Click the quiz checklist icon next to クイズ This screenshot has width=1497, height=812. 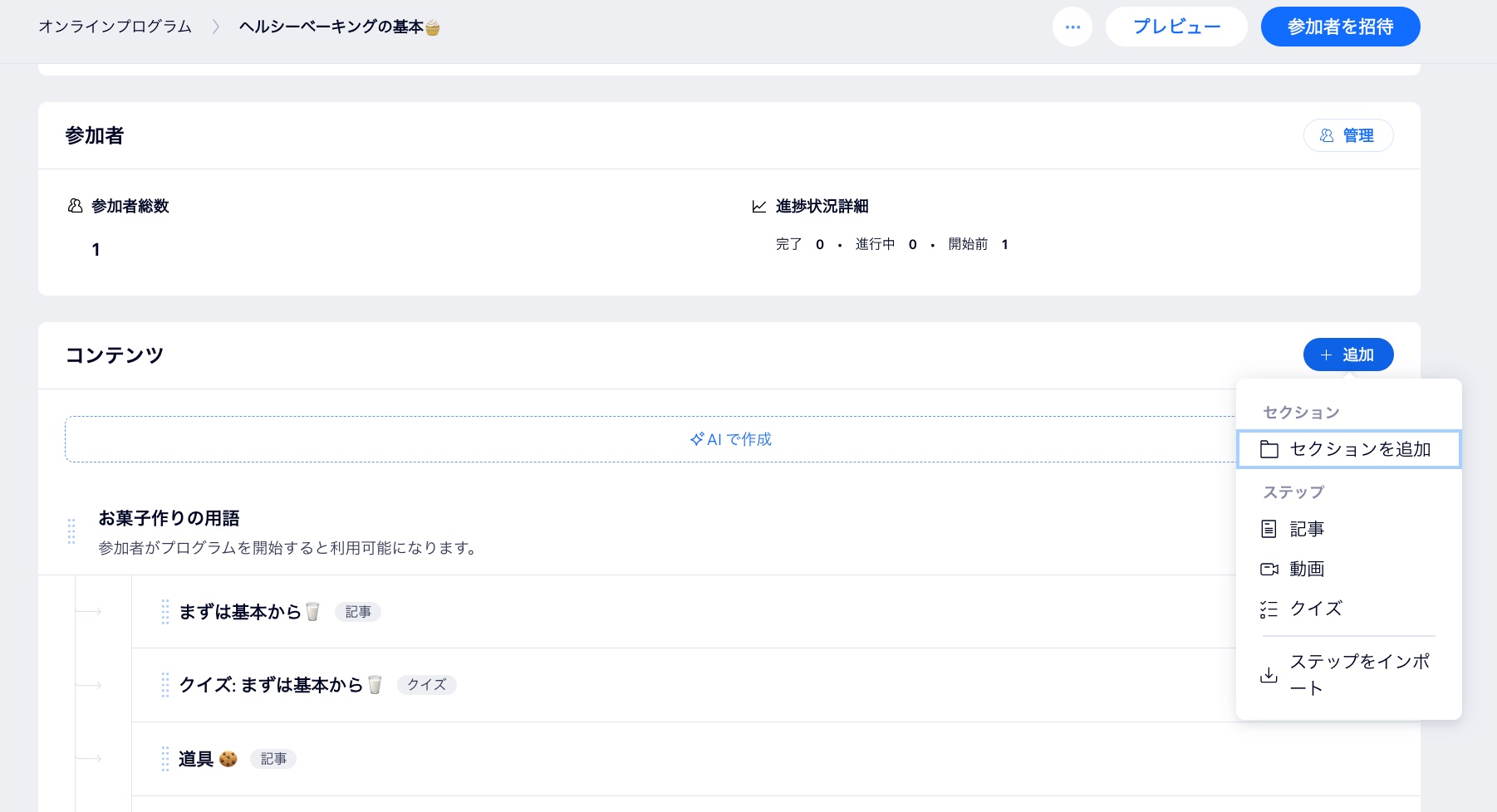tap(1269, 609)
